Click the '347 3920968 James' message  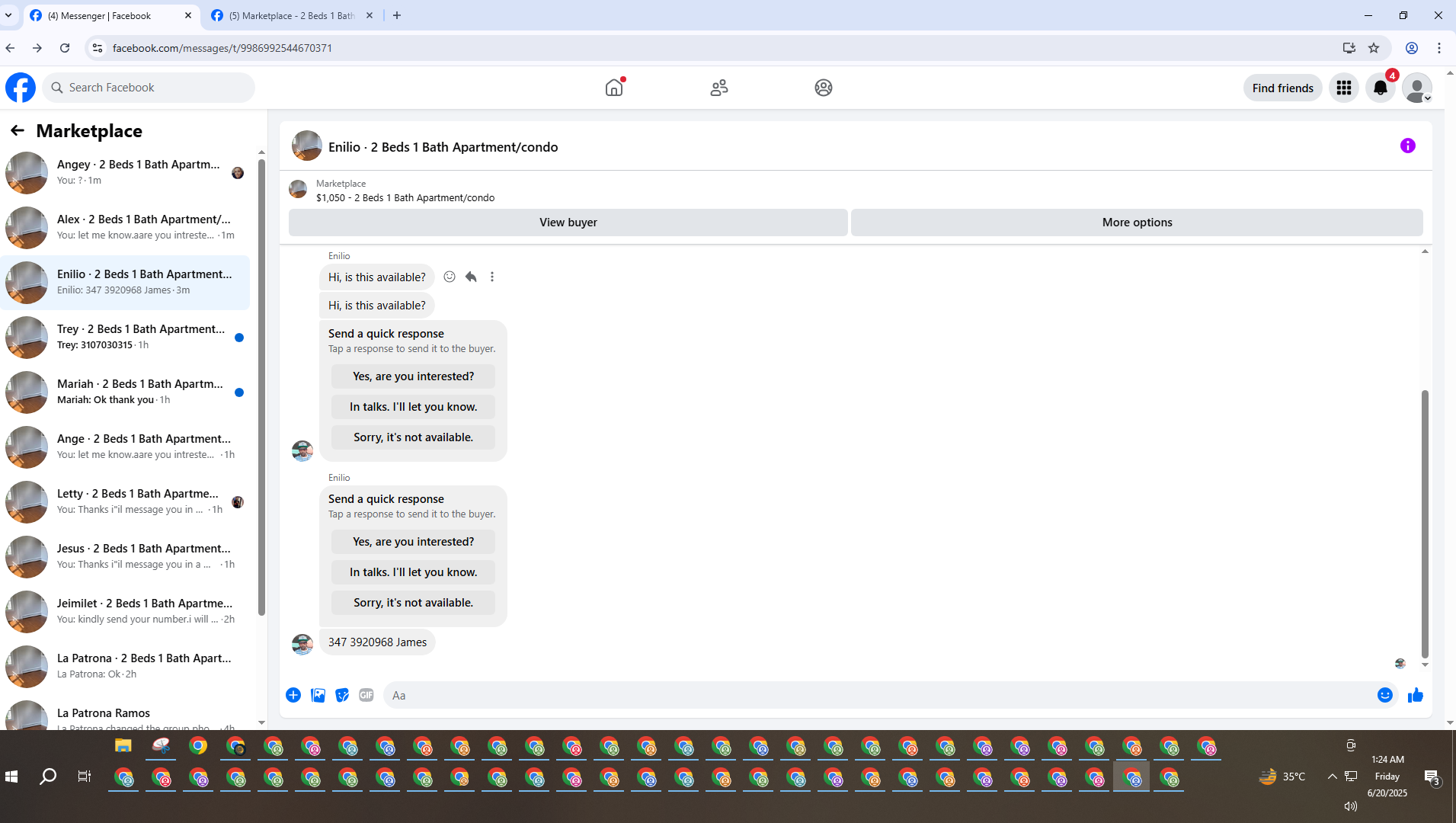(x=377, y=642)
